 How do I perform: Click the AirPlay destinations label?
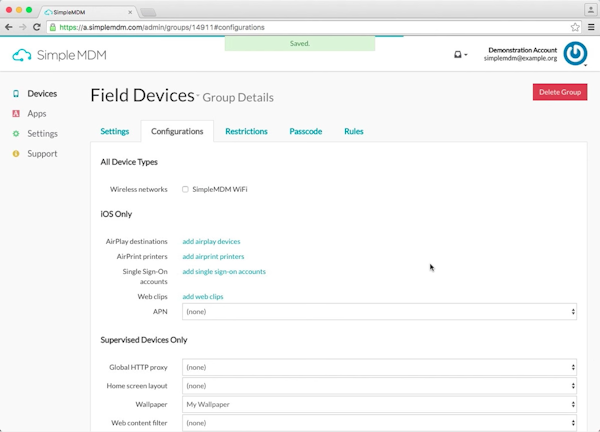(x=137, y=241)
